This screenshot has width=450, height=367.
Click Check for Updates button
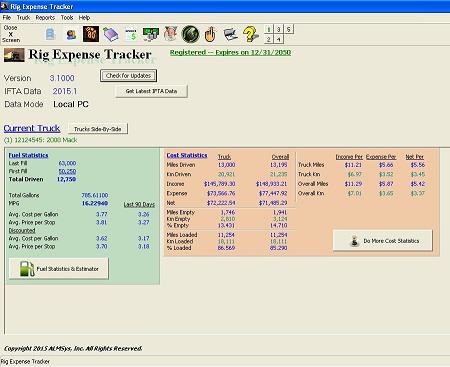(x=128, y=76)
